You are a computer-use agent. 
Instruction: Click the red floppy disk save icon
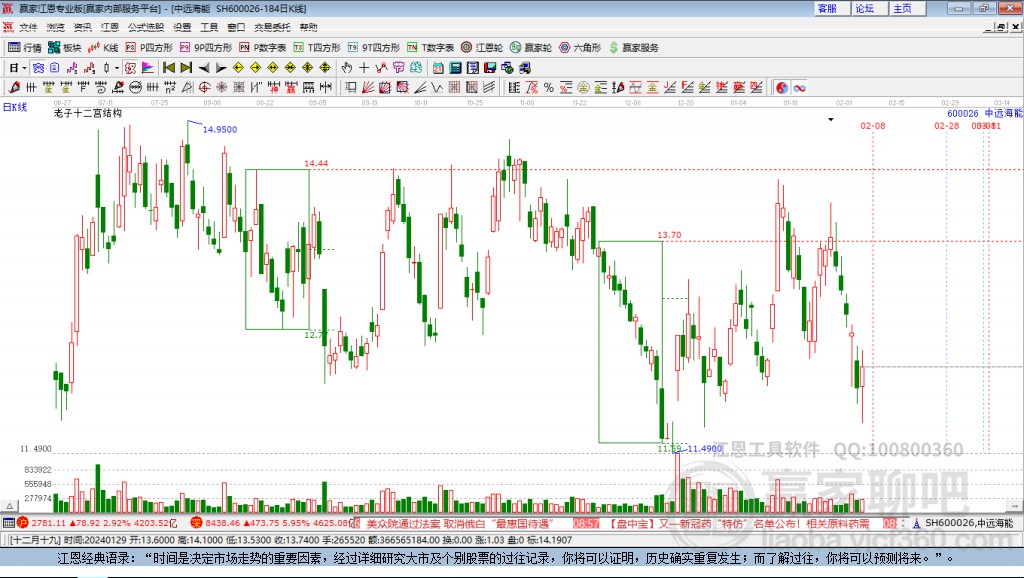point(490,67)
